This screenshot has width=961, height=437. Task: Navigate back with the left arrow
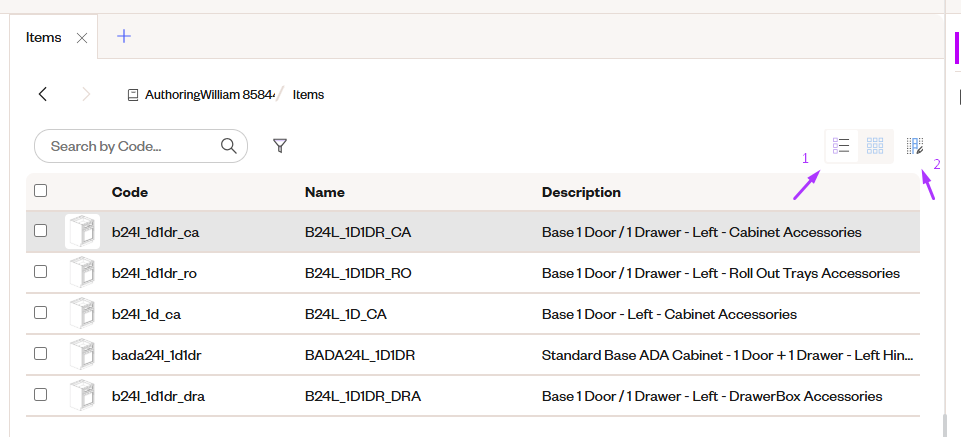click(x=43, y=94)
